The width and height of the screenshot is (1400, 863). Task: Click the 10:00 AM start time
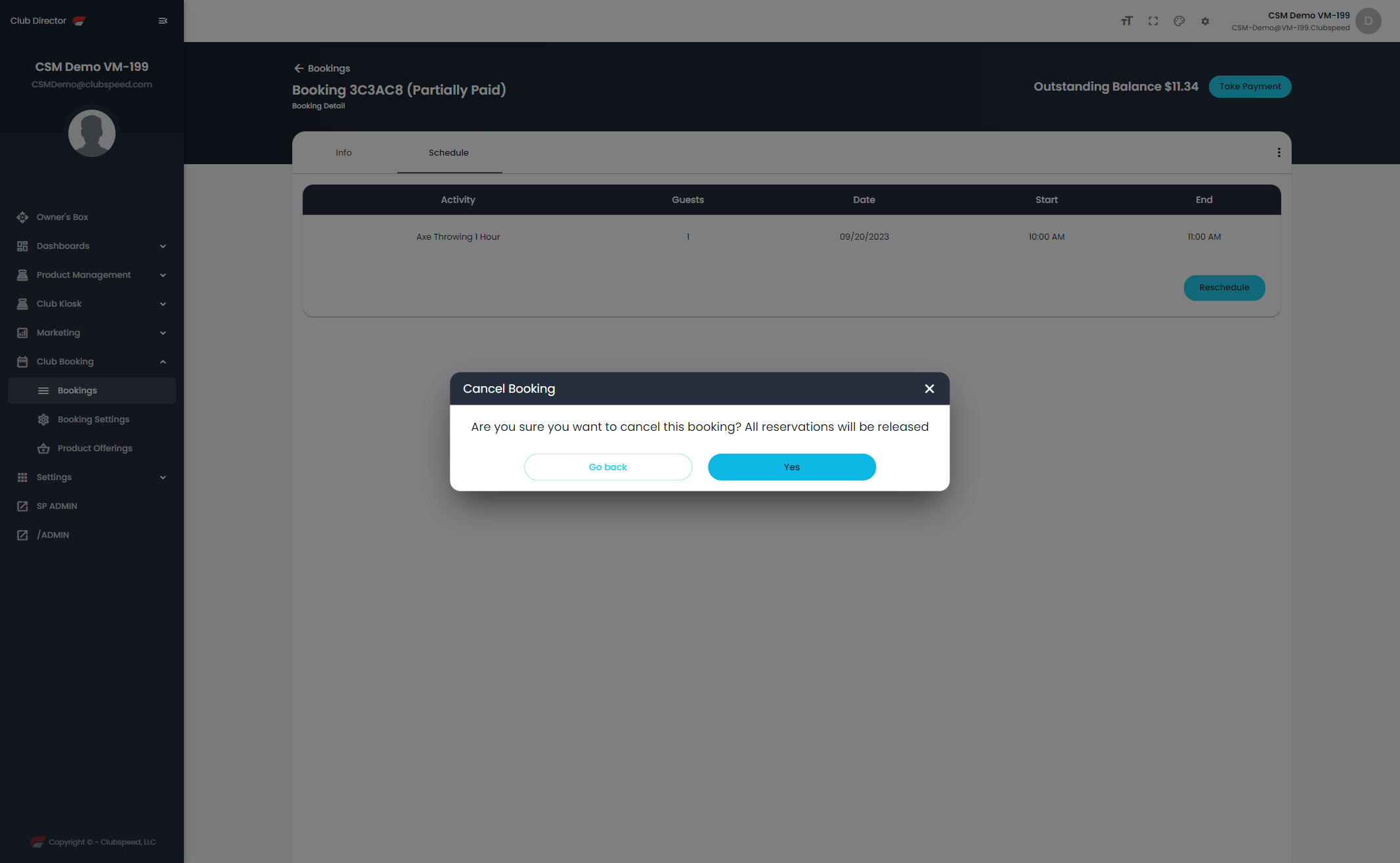(1047, 237)
